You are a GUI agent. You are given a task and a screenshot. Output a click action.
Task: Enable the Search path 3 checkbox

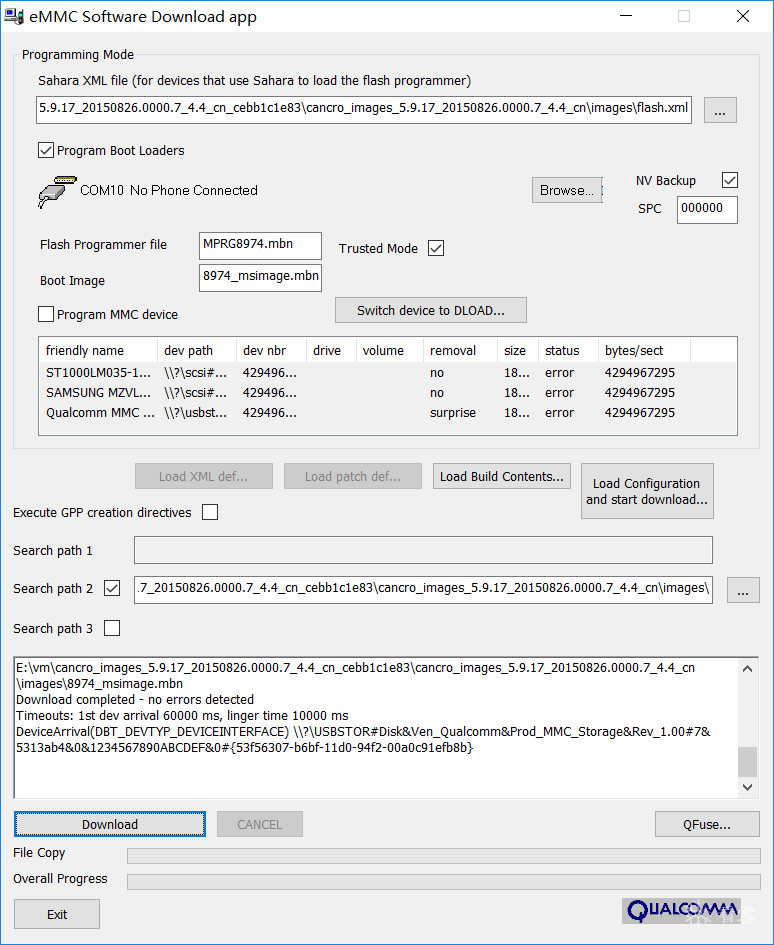(x=112, y=628)
